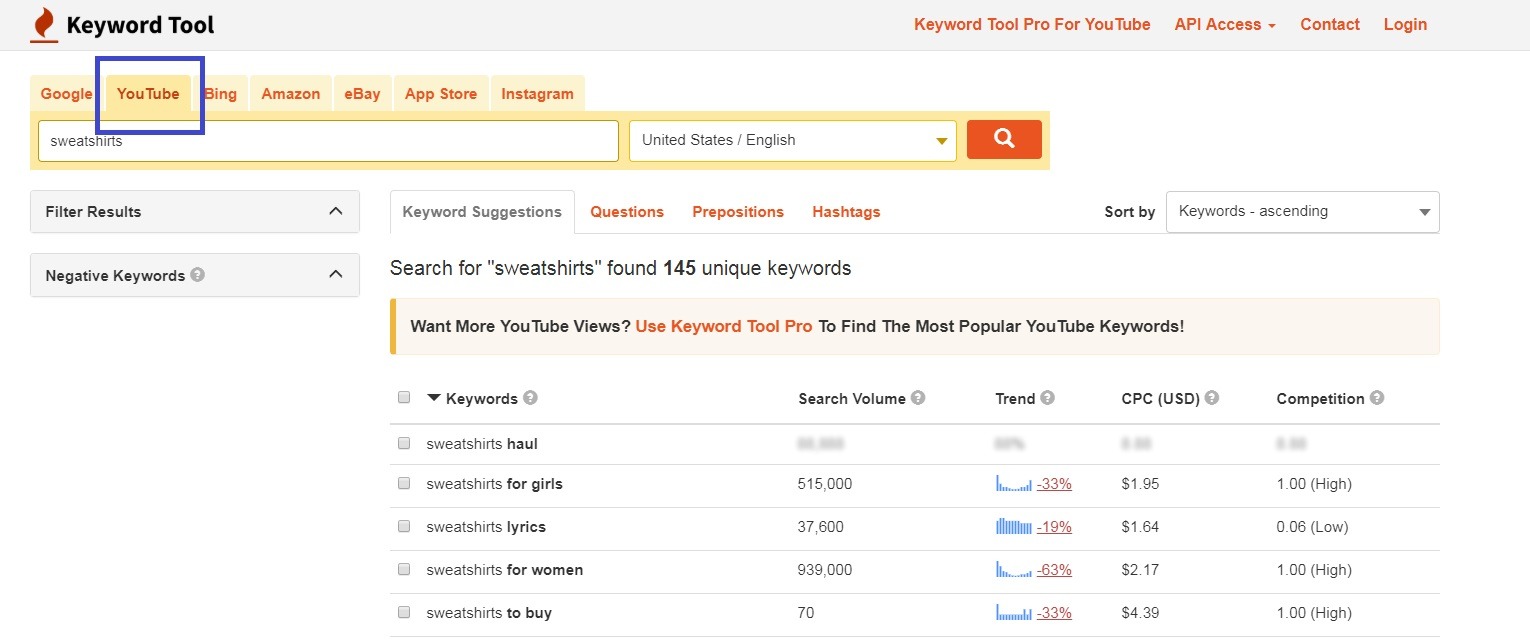Open the Questions tab
1530x642 pixels.
627,212
